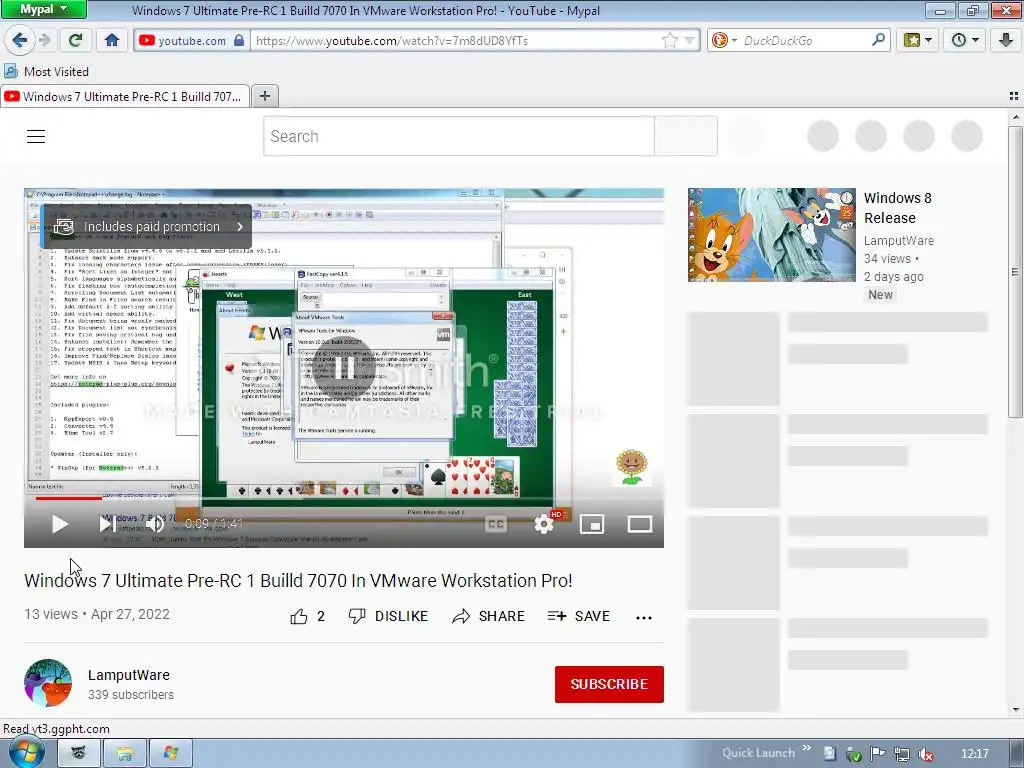Reload the current YouTube page
This screenshot has height=768, width=1024.
[x=75, y=40]
